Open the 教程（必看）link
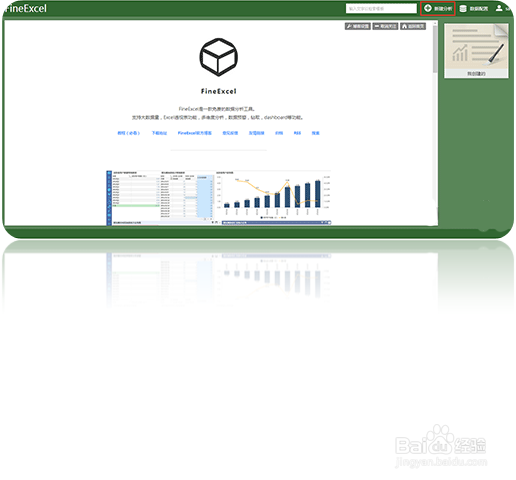 click(129, 133)
